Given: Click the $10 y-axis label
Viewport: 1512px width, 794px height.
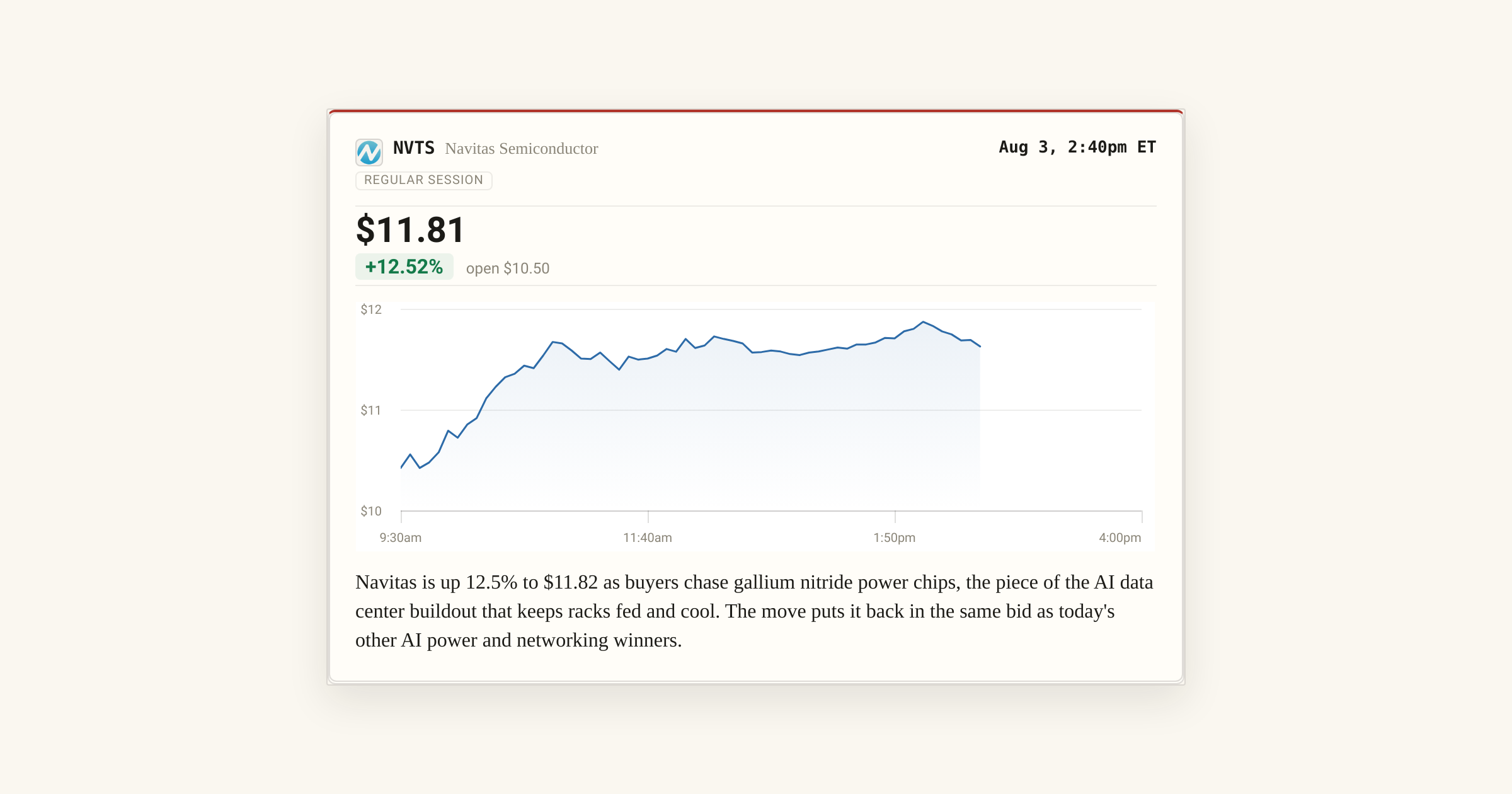Looking at the screenshot, I should 371,511.
